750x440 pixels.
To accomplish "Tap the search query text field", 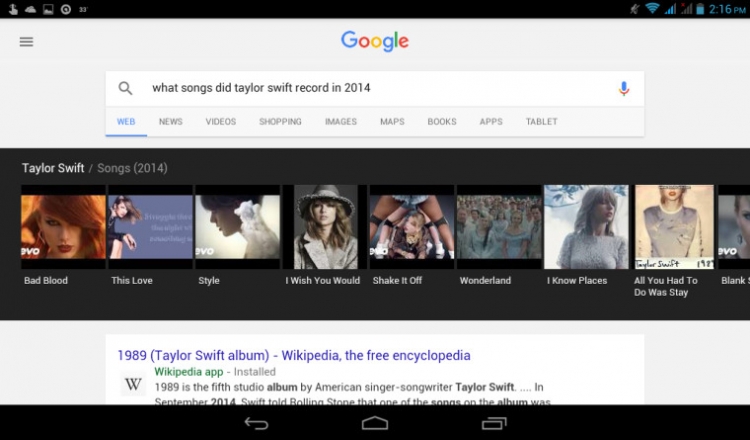I will click(x=375, y=88).
